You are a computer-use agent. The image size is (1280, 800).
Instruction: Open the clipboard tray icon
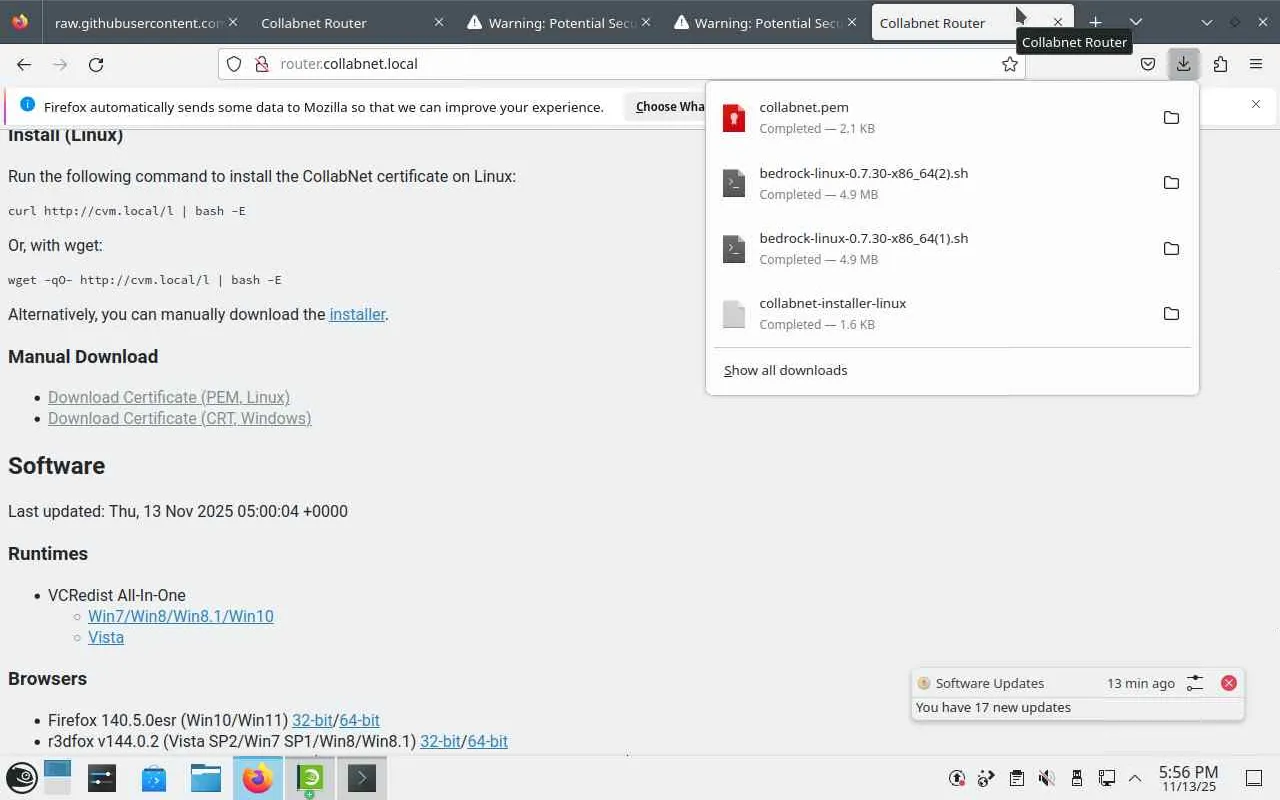pyautogui.click(x=1016, y=778)
